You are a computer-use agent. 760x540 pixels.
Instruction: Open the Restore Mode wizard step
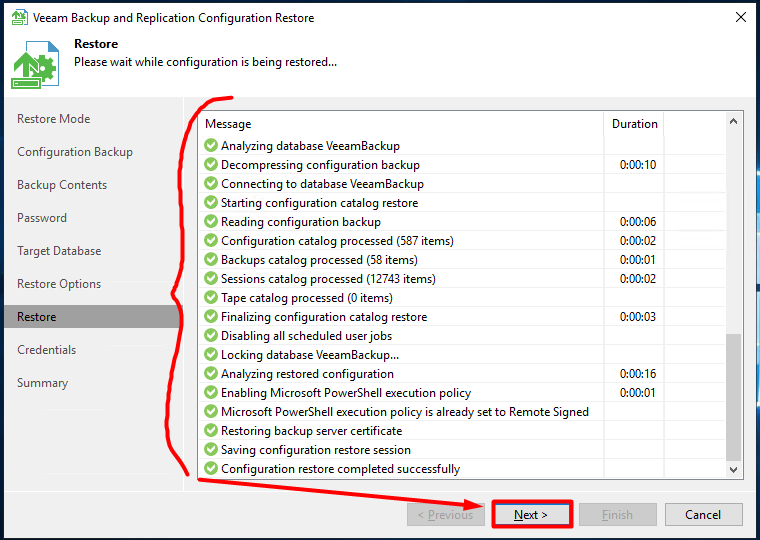(53, 119)
